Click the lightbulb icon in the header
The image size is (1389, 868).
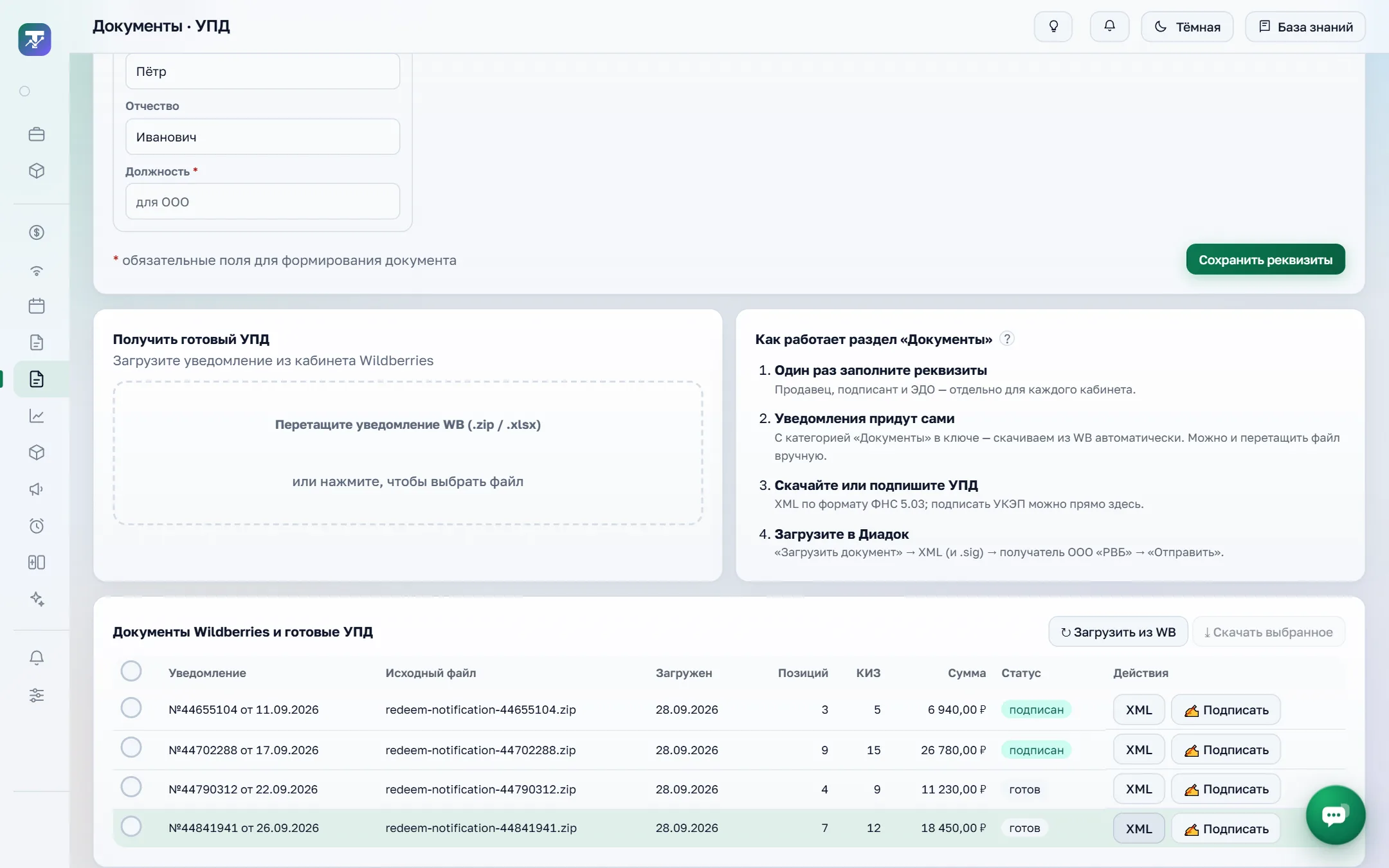1053,26
